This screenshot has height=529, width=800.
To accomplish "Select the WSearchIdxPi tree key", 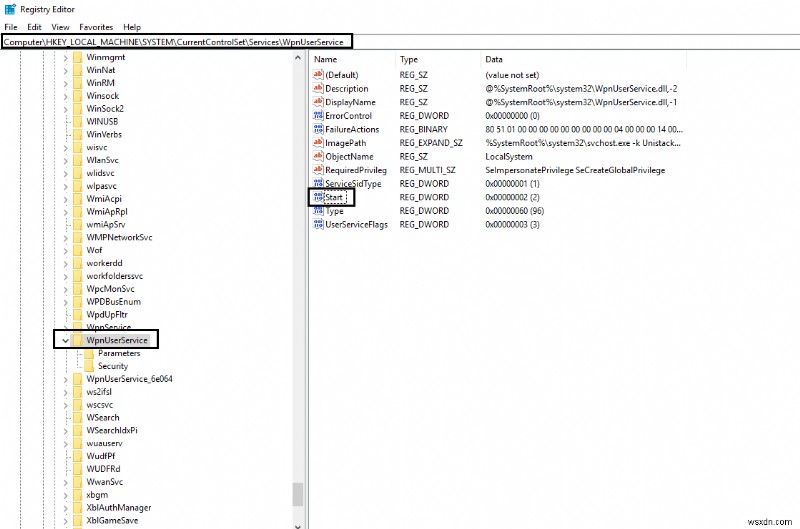I will tap(112, 430).
